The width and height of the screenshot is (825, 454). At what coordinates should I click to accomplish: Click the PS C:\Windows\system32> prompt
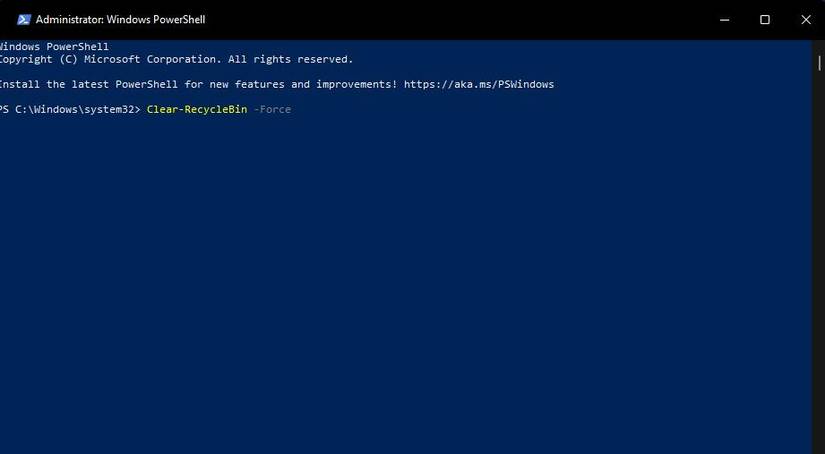point(72,109)
